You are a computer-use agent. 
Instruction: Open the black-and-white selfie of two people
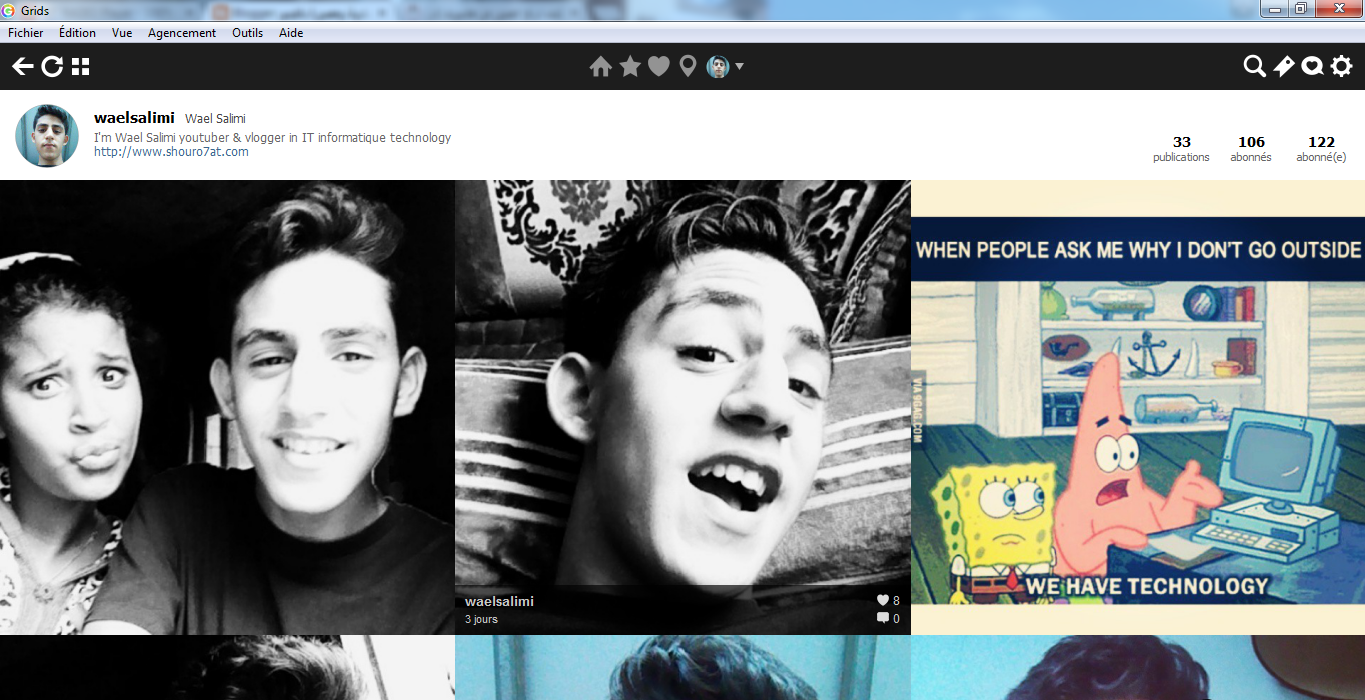click(x=227, y=407)
